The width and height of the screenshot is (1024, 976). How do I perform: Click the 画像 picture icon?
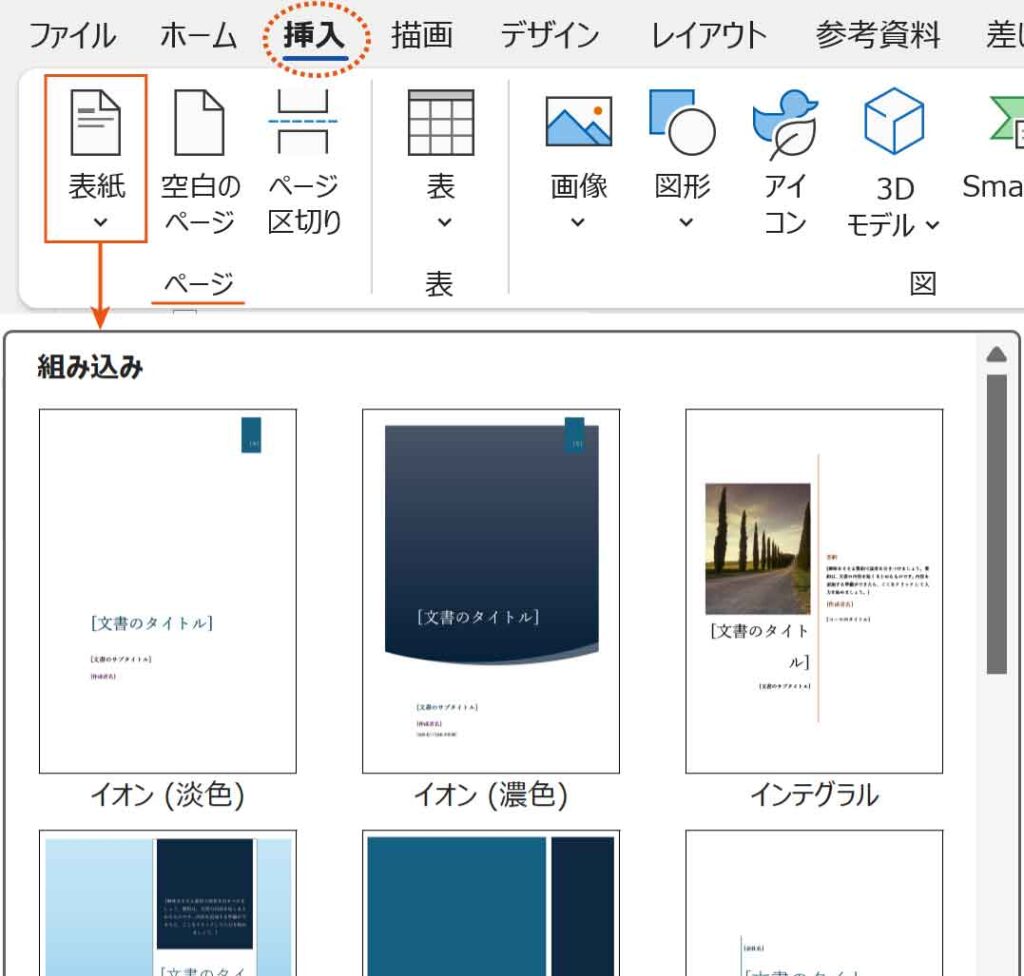578,123
